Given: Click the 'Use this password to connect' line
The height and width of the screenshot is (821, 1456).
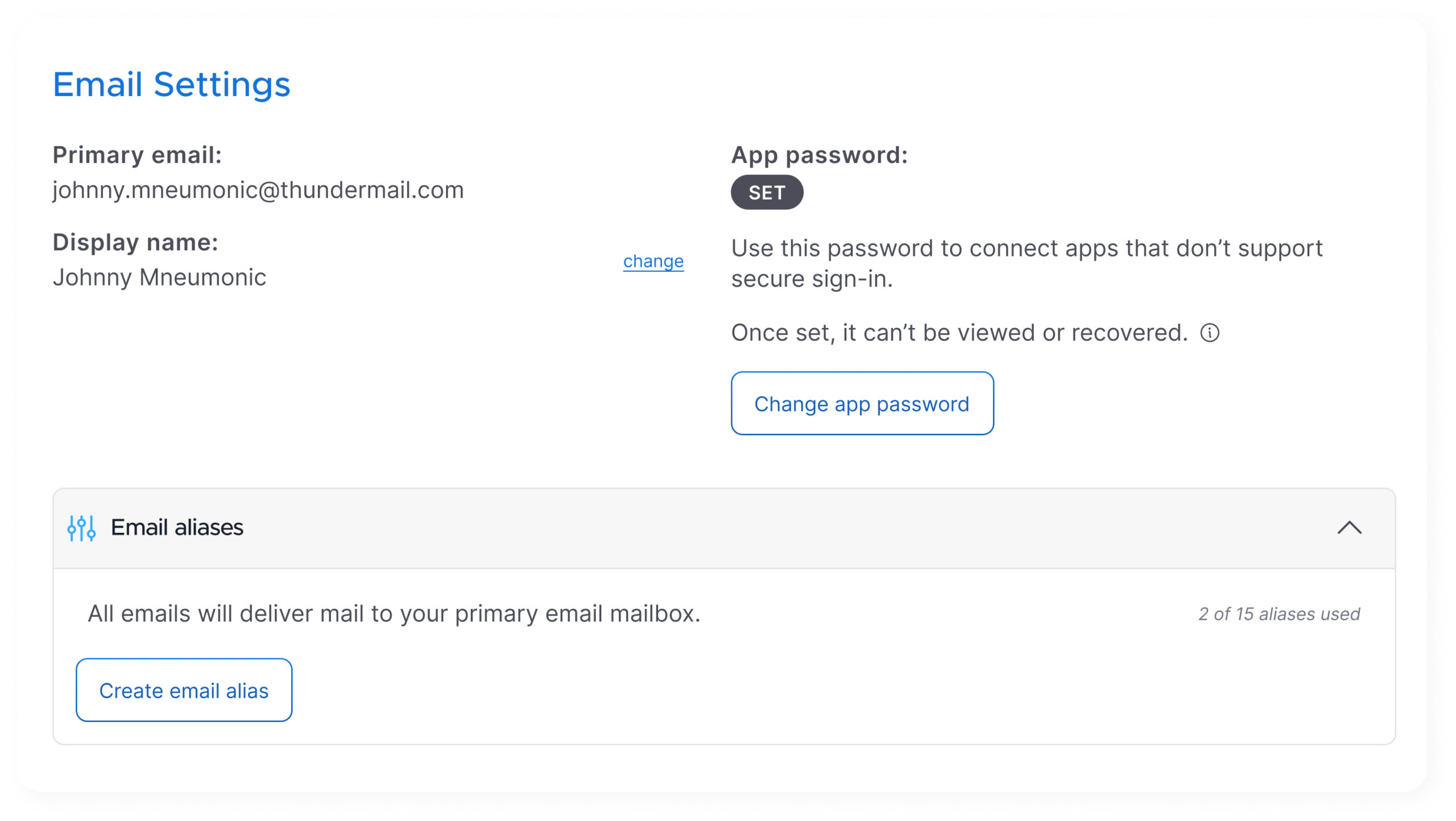Looking at the screenshot, I should pos(1027,248).
